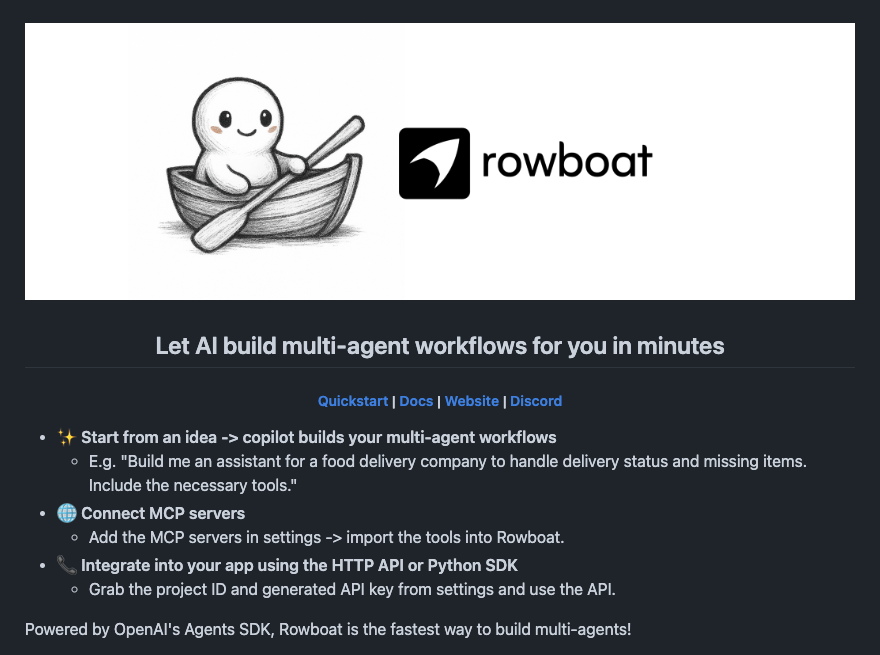Click 'Connect MCP servers' bold text
Viewport: 880px width, 655px height.
(163, 514)
